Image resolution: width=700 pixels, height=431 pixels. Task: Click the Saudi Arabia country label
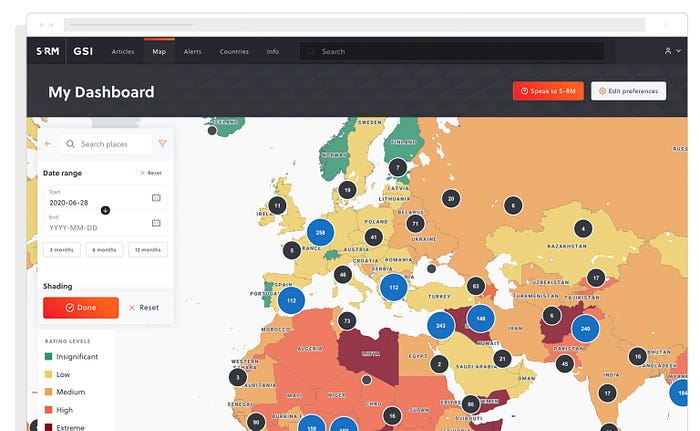pos(476,366)
